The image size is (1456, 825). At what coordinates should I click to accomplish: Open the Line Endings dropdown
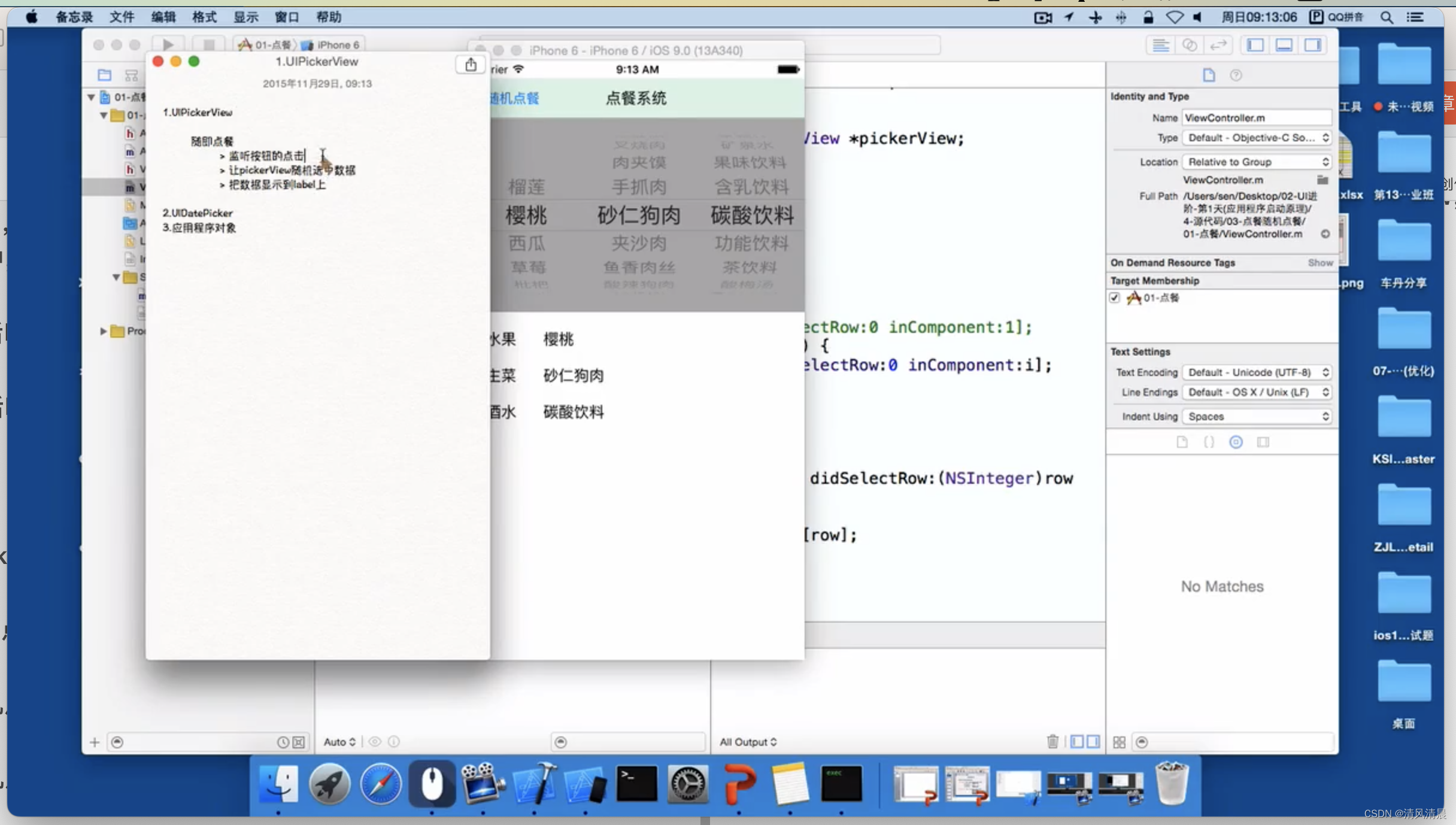(x=1257, y=392)
